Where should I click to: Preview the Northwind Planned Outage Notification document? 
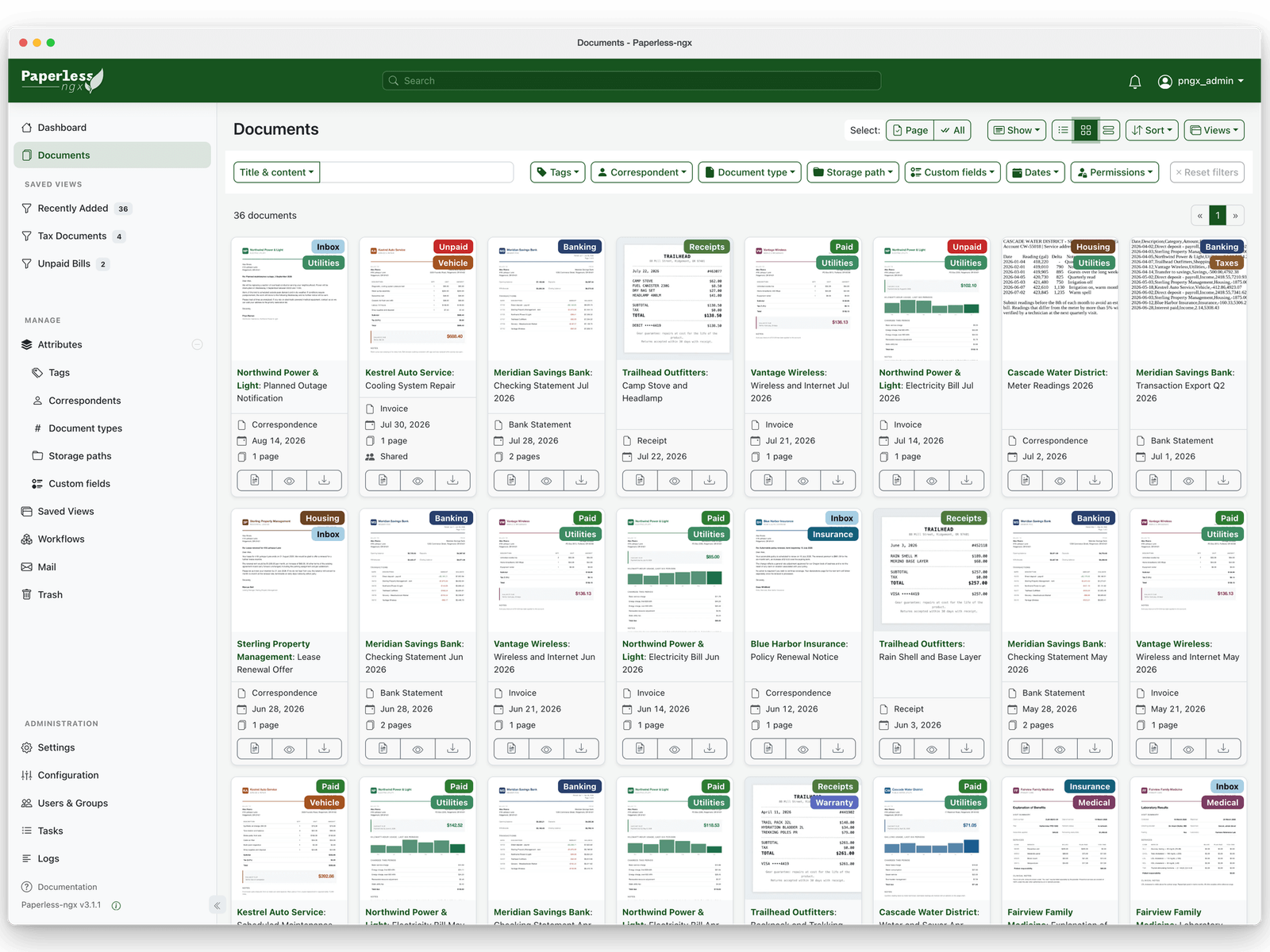pyautogui.click(x=290, y=480)
